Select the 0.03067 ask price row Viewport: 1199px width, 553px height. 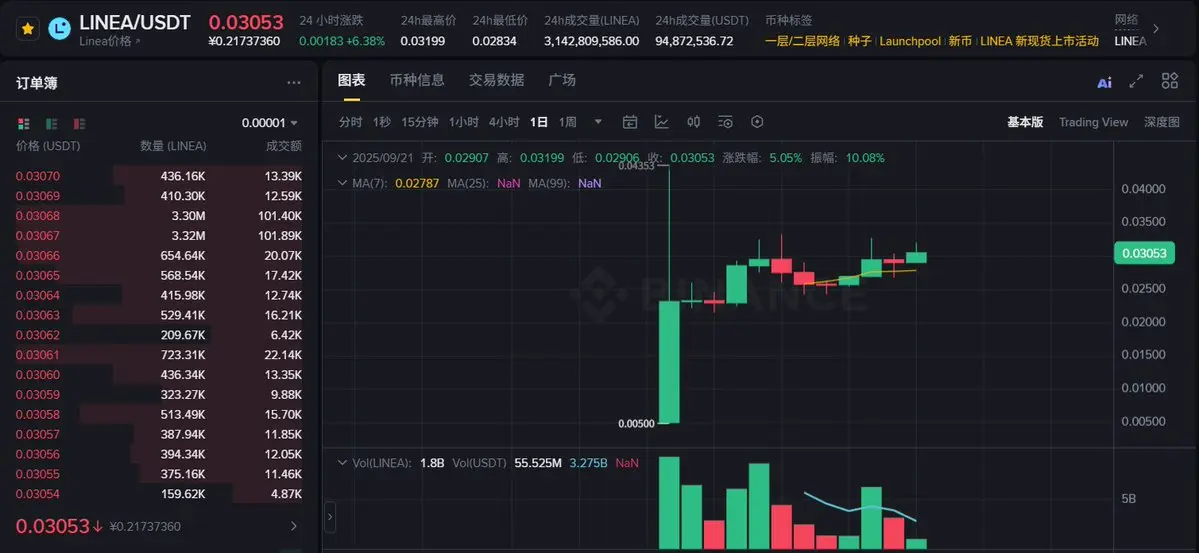coord(159,236)
